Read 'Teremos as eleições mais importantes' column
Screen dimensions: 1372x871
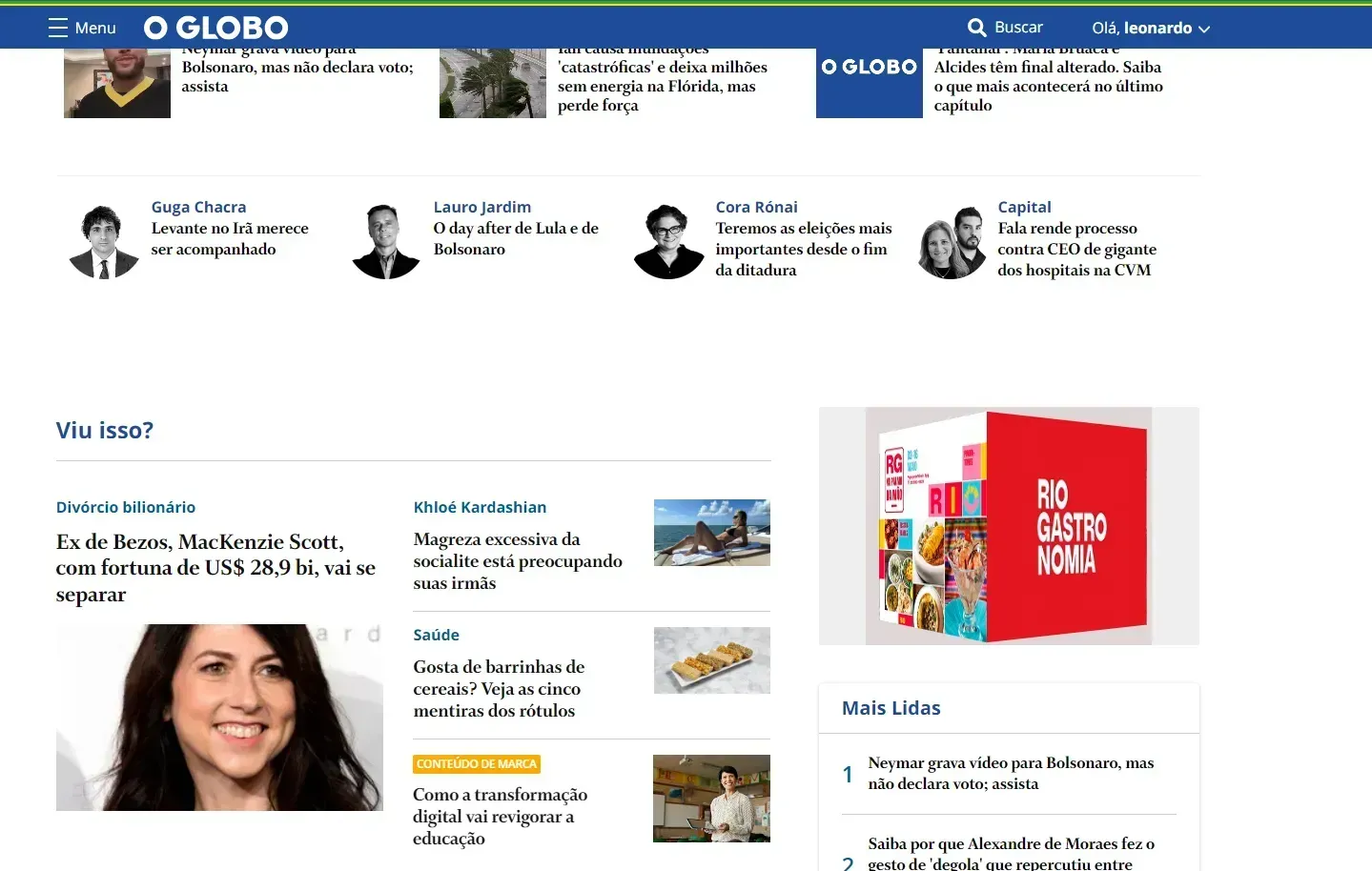pos(804,249)
